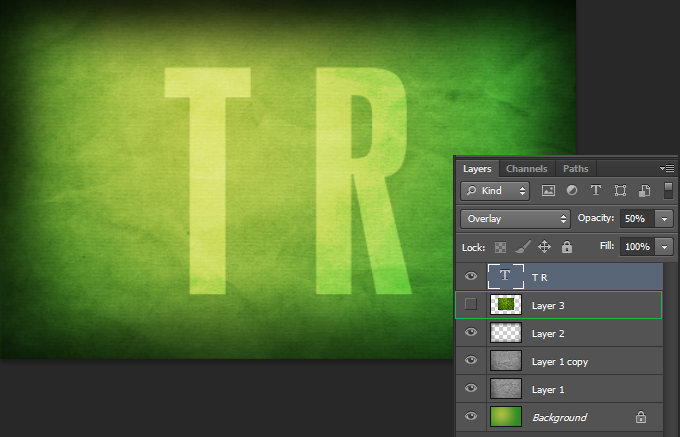Open Kind filter type dropdown
Viewport: 680px width, 437px height.
495,191
